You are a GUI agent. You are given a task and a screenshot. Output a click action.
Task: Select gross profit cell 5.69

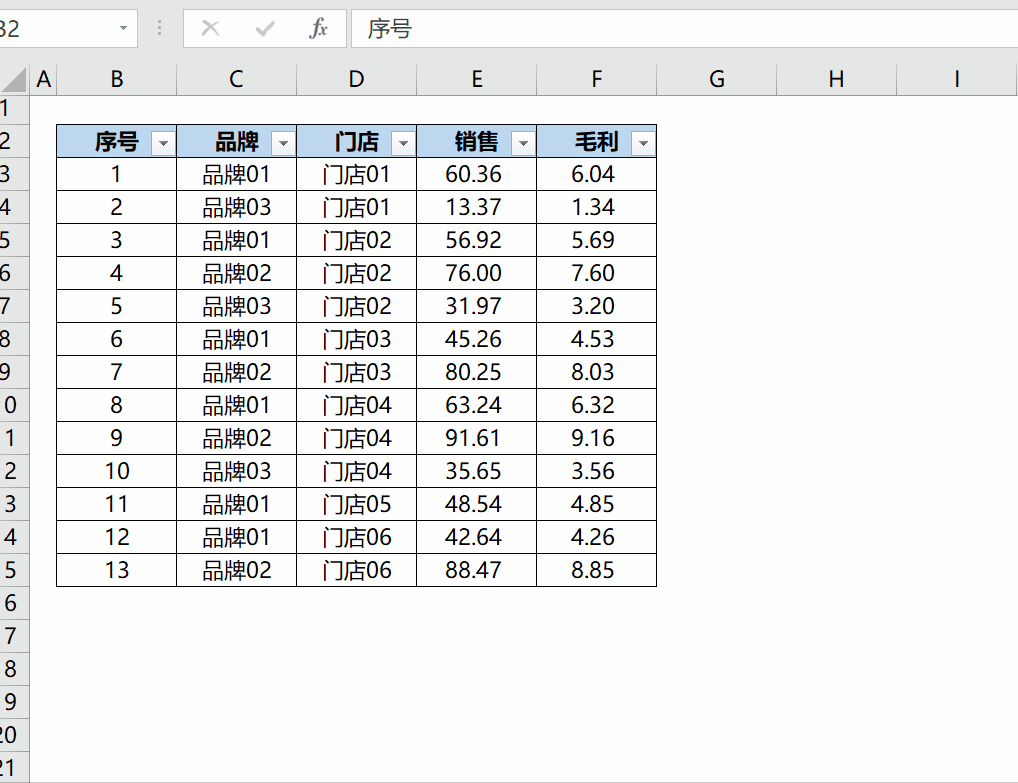597,240
